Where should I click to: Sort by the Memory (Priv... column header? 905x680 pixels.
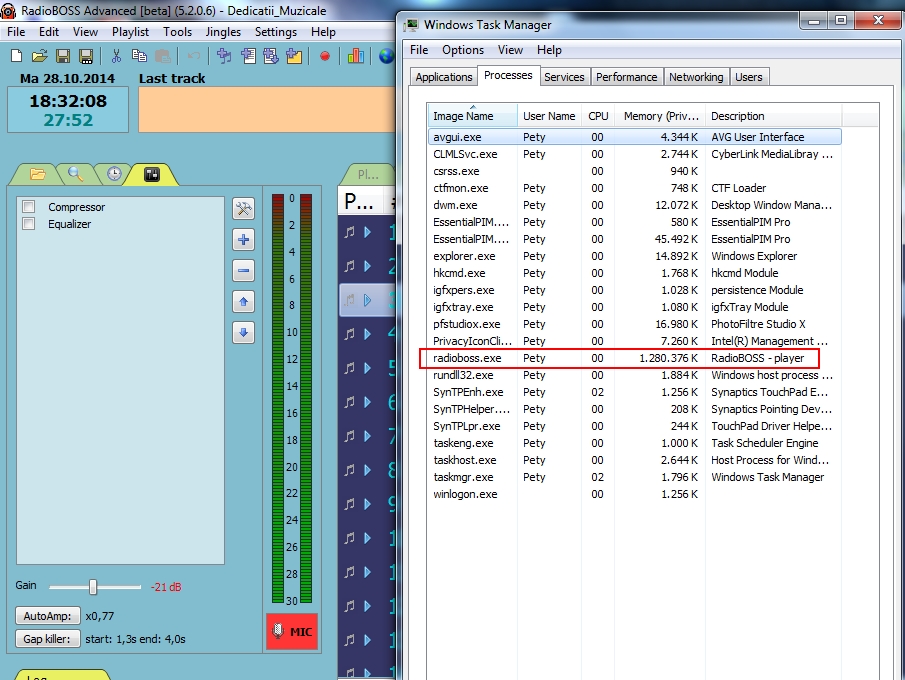[660, 116]
